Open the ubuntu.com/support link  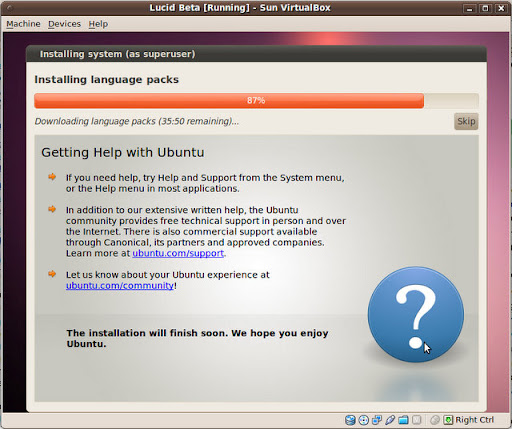click(x=178, y=253)
